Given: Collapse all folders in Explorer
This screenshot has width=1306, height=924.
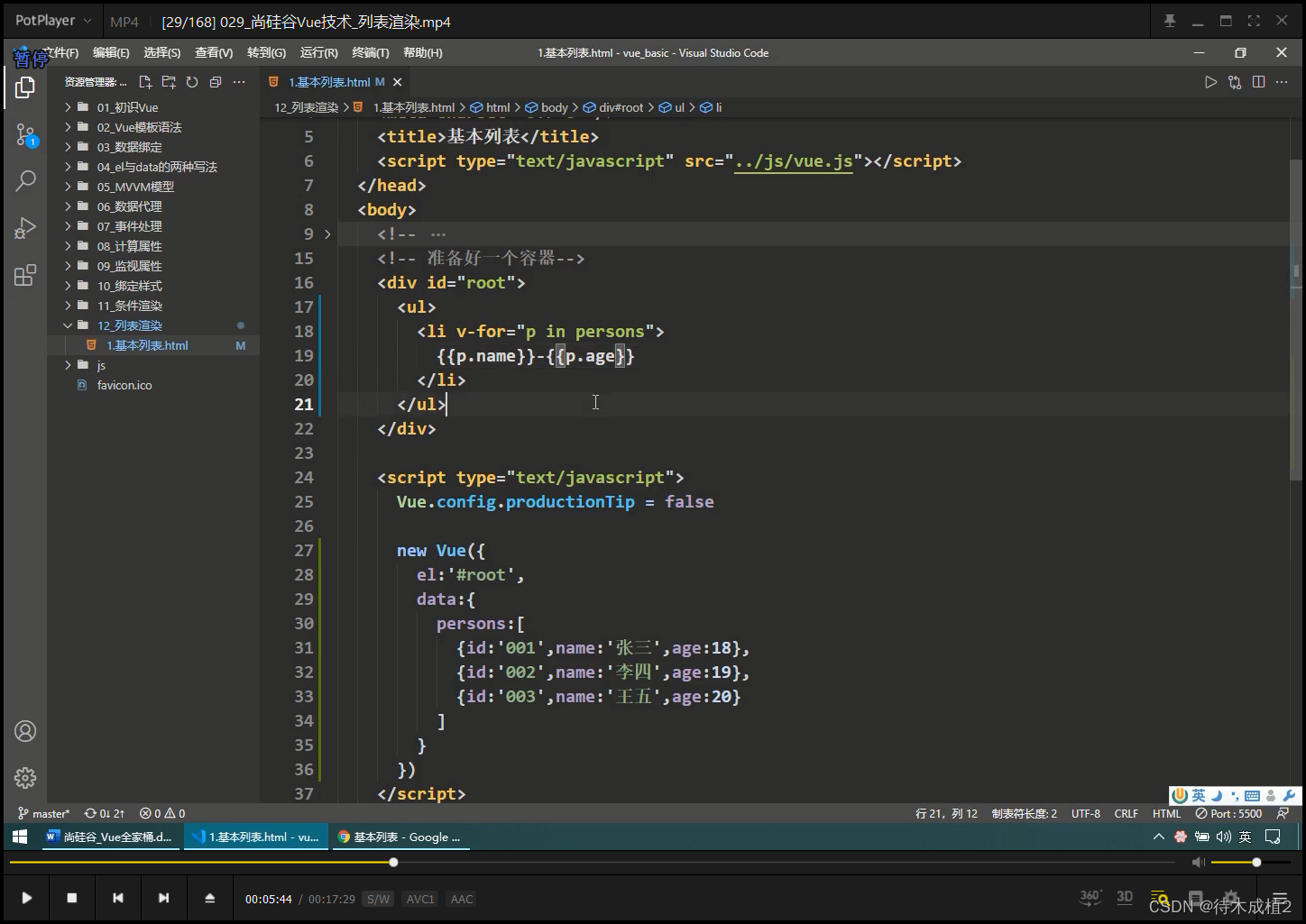Looking at the screenshot, I should (x=216, y=82).
